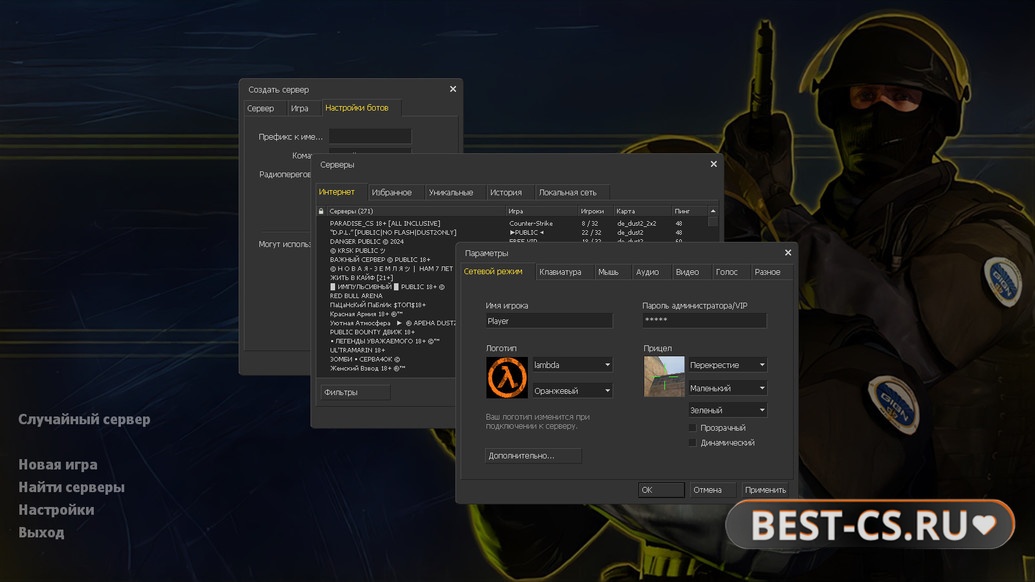
Task: Click the scroll-up arrow in Серверы list
Action: point(713,211)
